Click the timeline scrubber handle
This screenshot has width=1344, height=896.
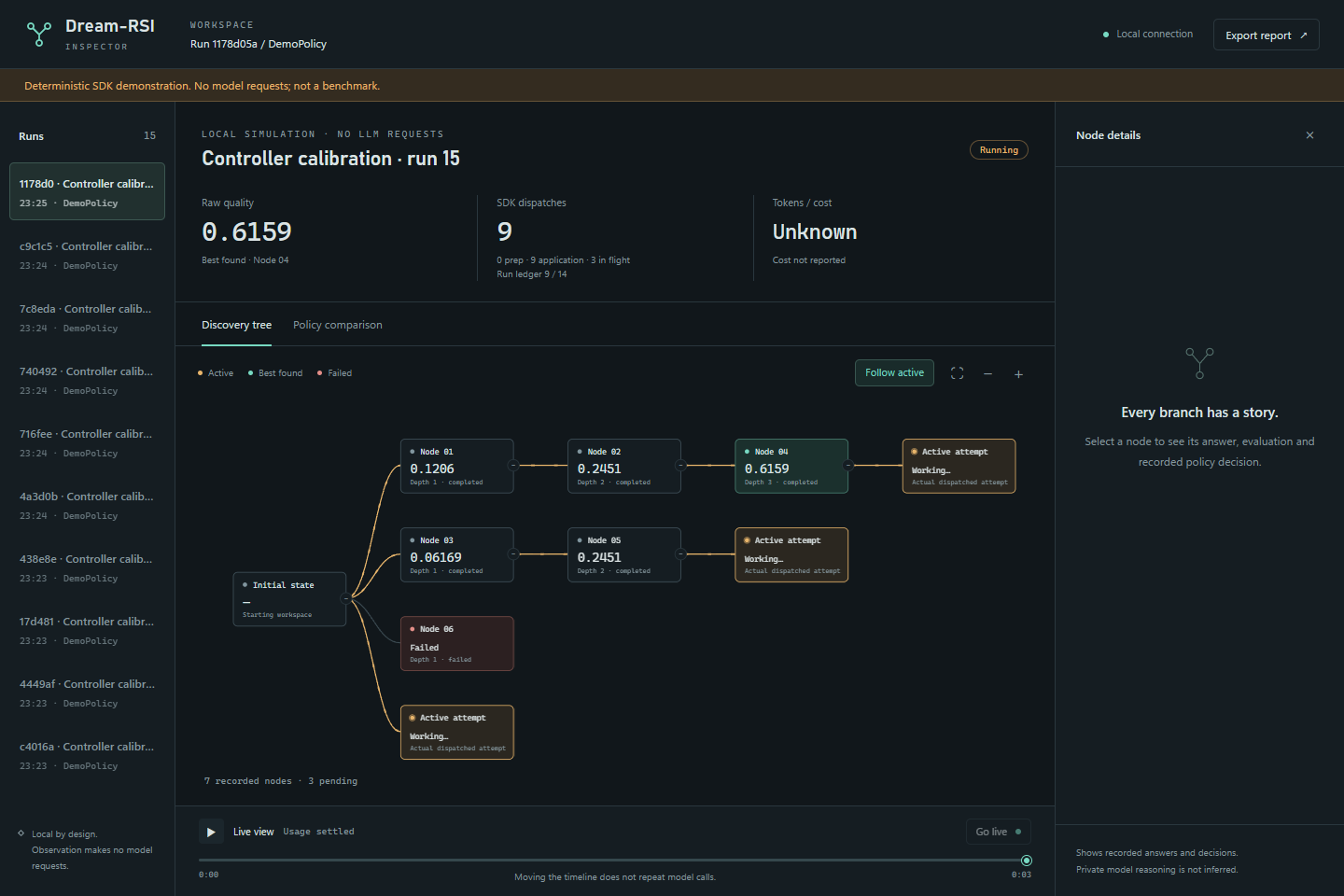click(x=1027, y=861)
